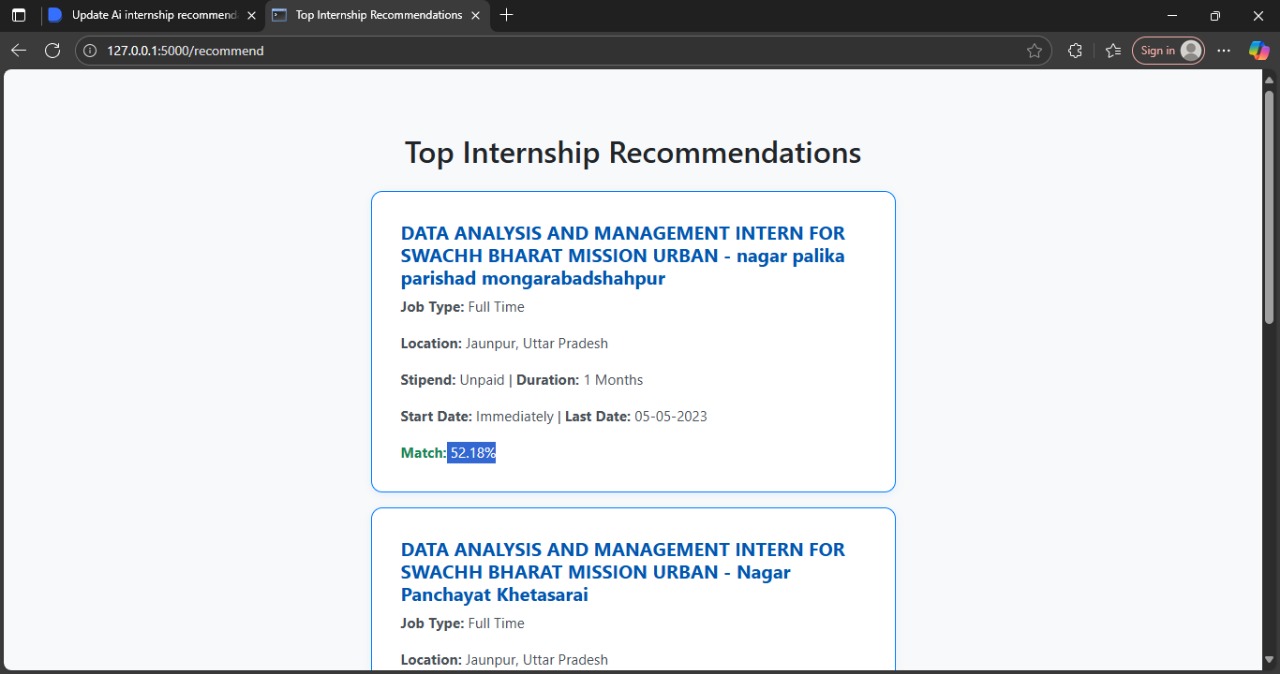
Task: Click Last Date 05-05-2023 text
Action: tap(636, 416)
